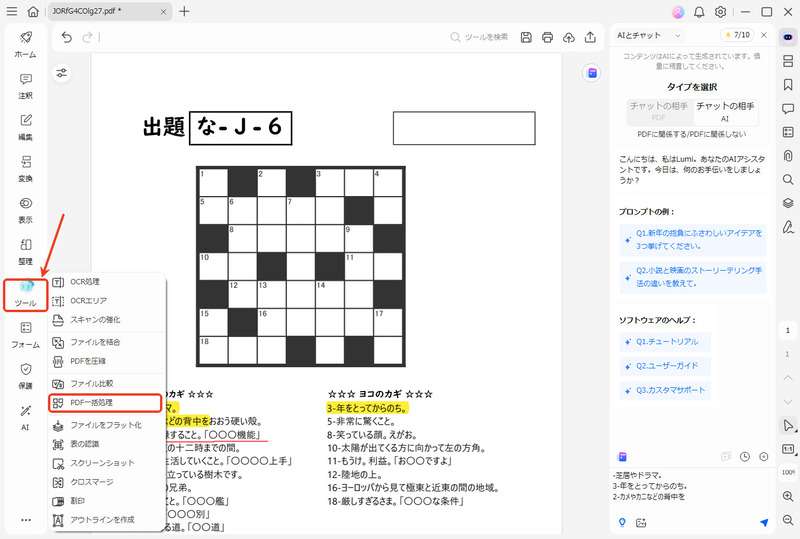The image size is (800, 539).
Task: Click the empty answer box on page
Action: tap(464, 128)
